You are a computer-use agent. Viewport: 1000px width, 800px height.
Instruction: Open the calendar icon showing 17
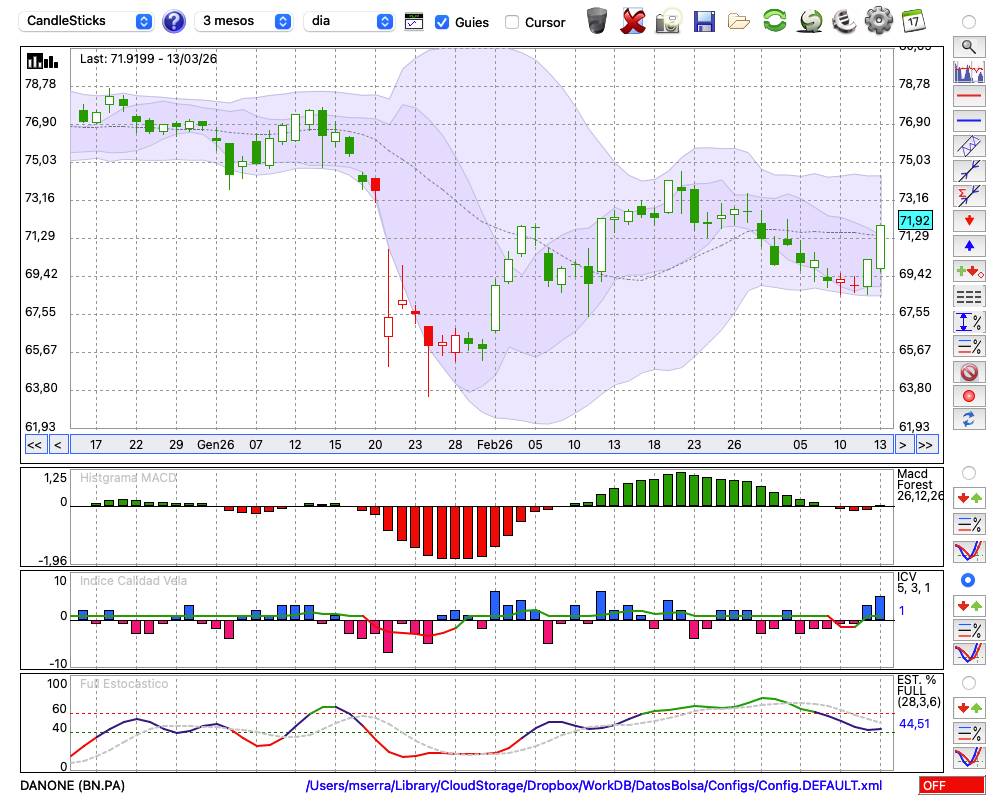click(x=913, y=20)
